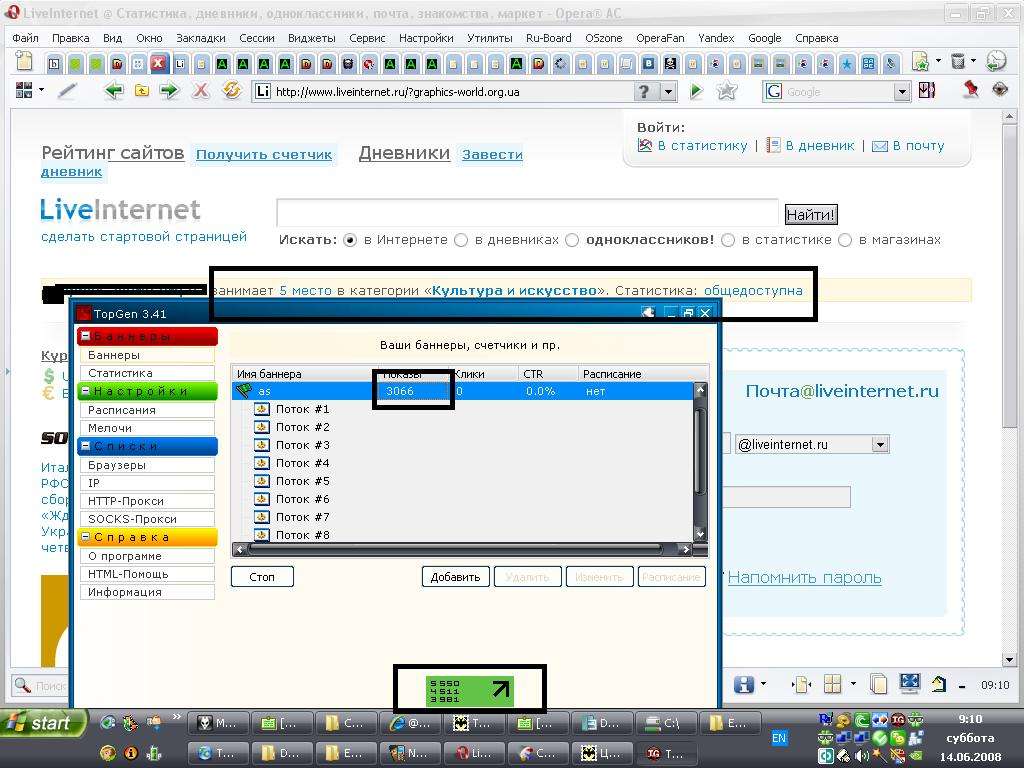
Task: Collapse the Баннеры section in TopGen
Action: [86, 336]
